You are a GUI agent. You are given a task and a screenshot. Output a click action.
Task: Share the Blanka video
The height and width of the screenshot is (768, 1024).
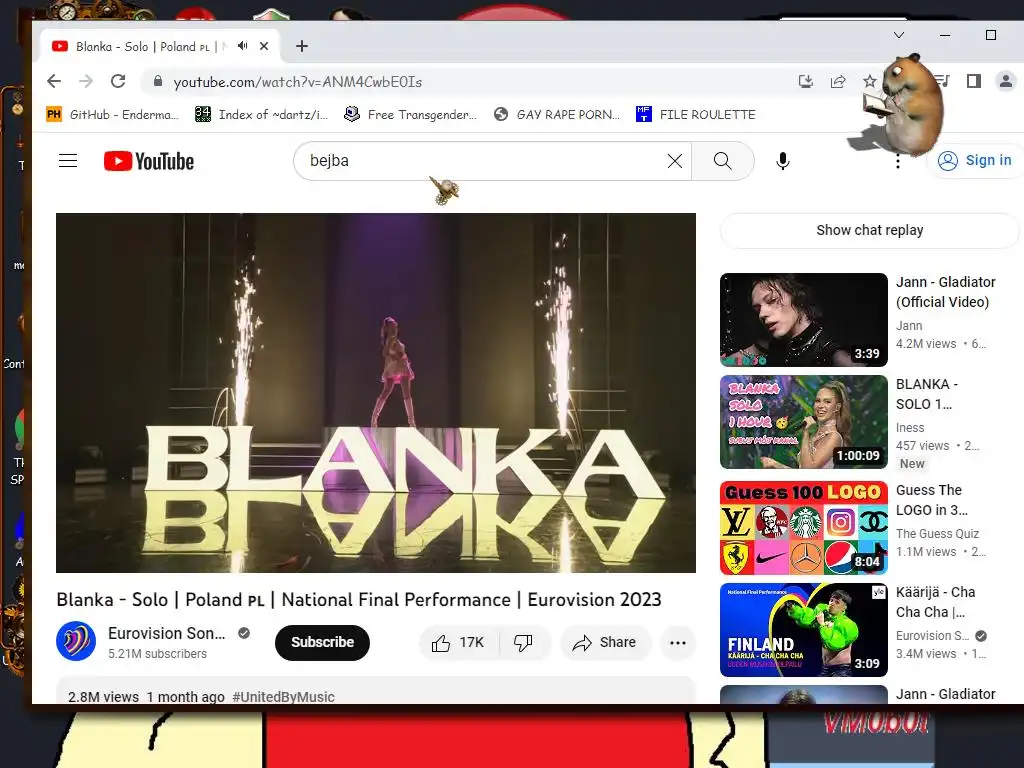[x=605, y=643]
